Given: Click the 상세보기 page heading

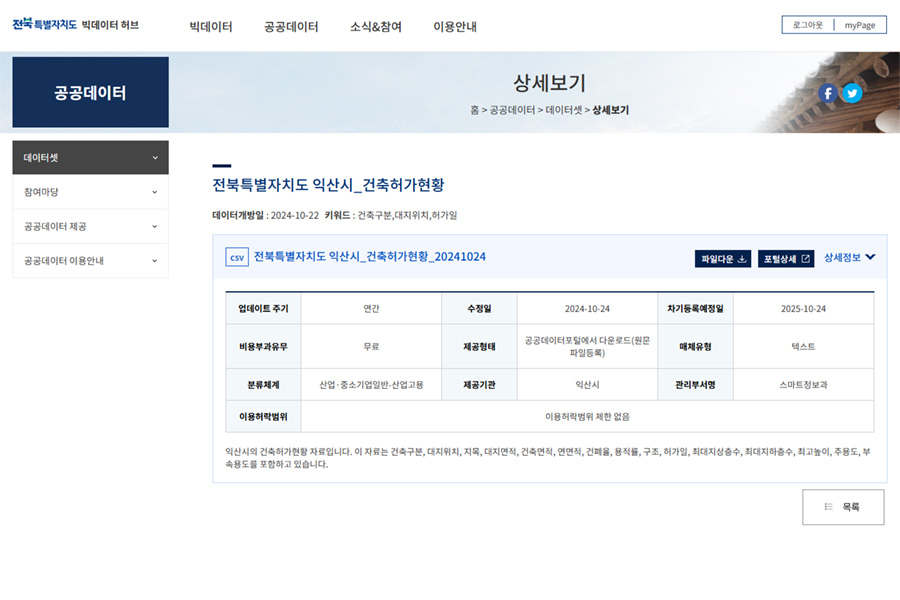Looking at the screenshot, I should tap(549, 83).
